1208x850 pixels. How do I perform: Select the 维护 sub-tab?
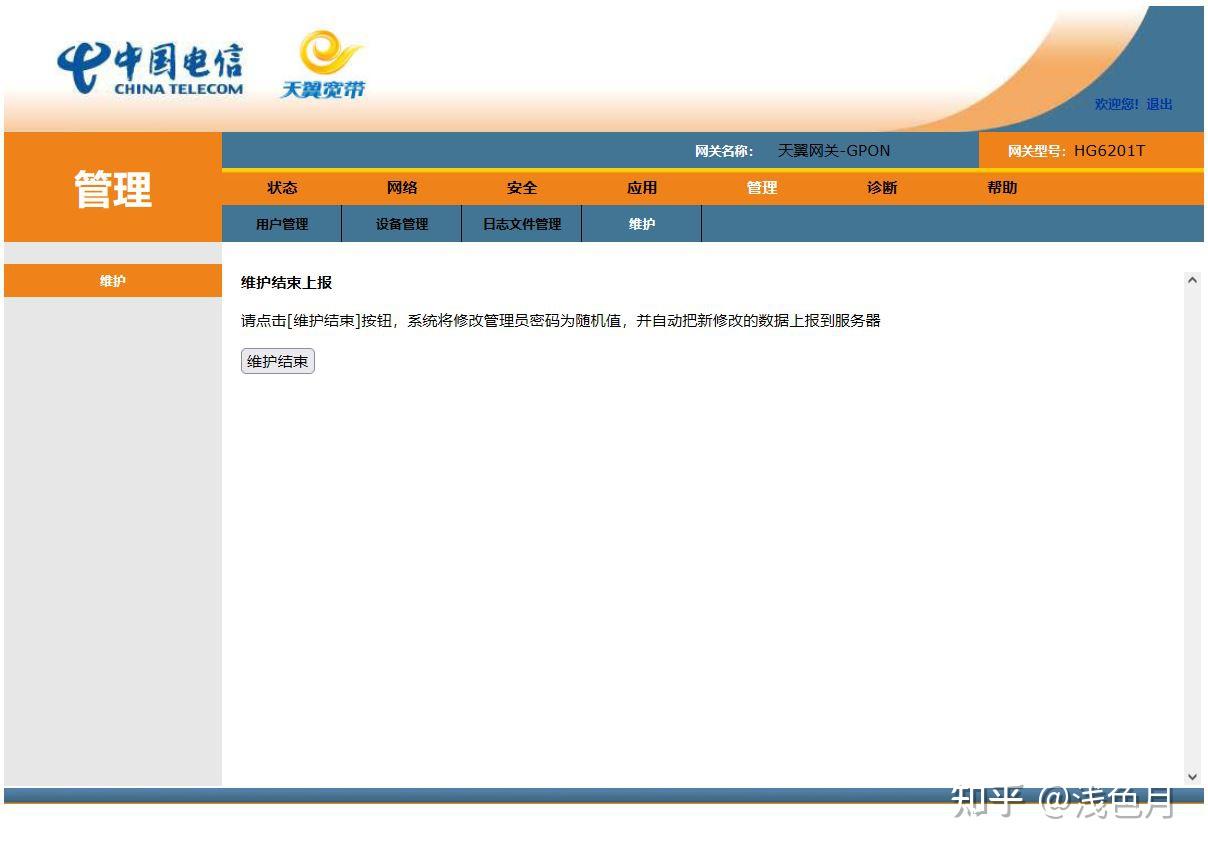[642, 224]
